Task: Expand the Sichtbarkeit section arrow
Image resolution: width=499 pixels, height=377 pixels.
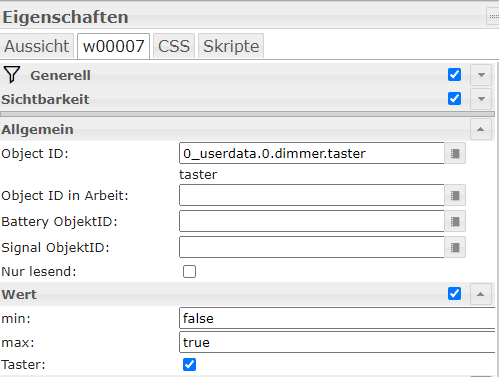Action: click(x=481, y=99)
